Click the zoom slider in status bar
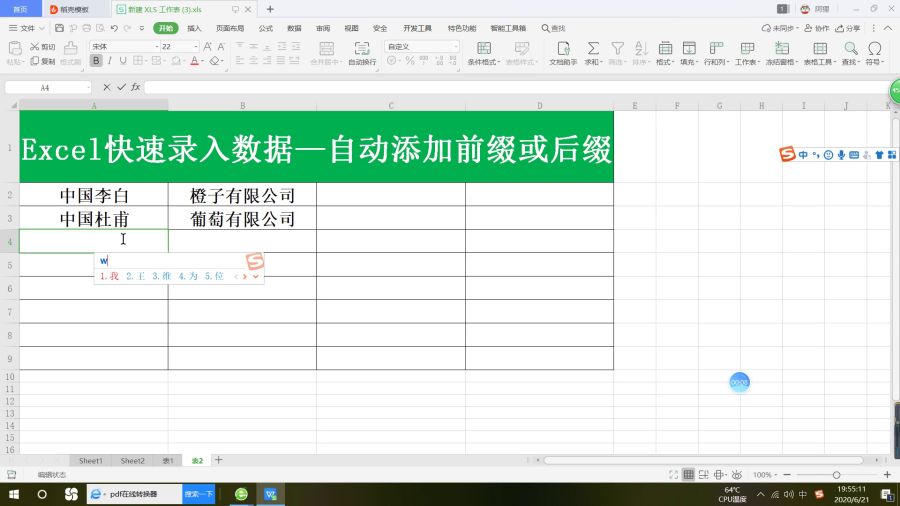Viewport: 900px width, 506px height. point(836,474)
